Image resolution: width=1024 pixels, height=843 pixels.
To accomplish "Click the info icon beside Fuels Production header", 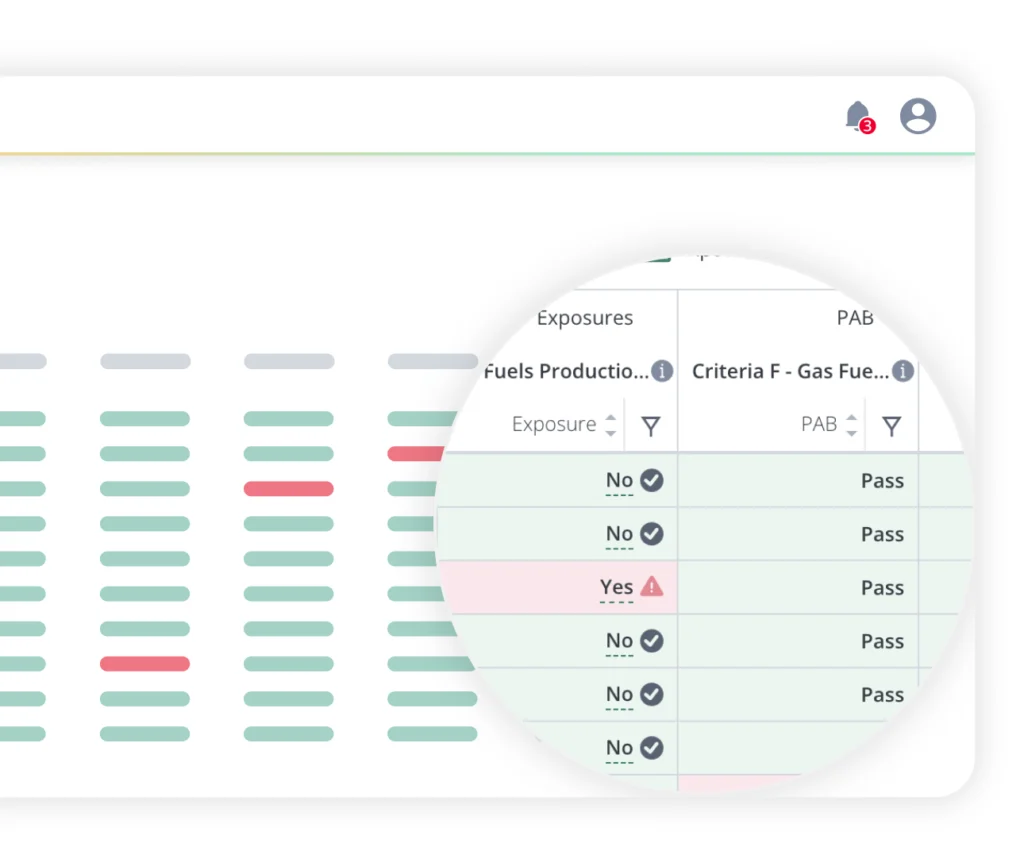I will 660,371.
